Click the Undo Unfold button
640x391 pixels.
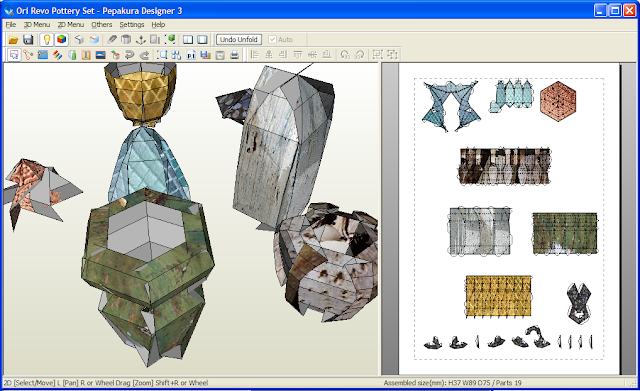coord(239,40)
